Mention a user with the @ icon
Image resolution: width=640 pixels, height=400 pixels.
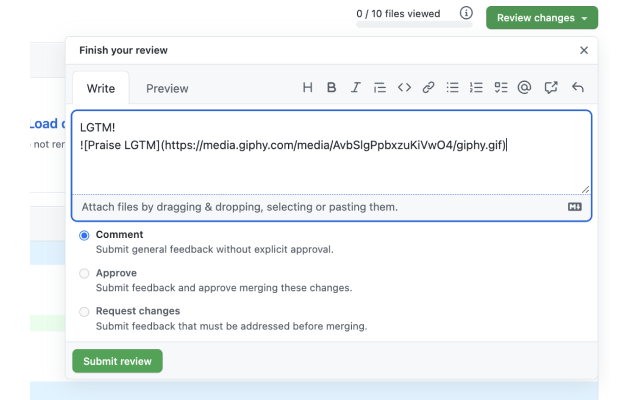(525, 88)
